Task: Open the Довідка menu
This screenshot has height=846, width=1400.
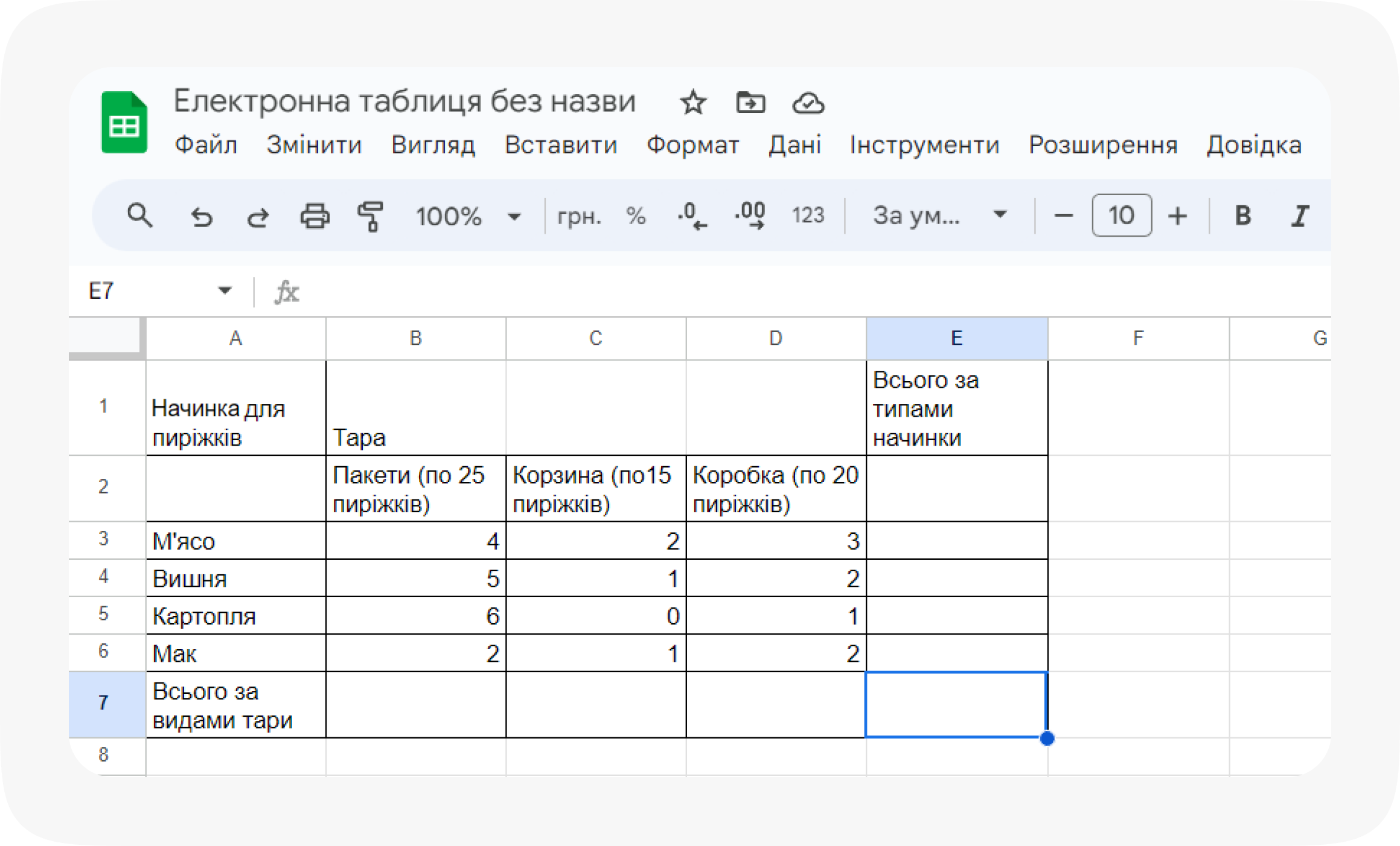Action: tap(1254, 145)
